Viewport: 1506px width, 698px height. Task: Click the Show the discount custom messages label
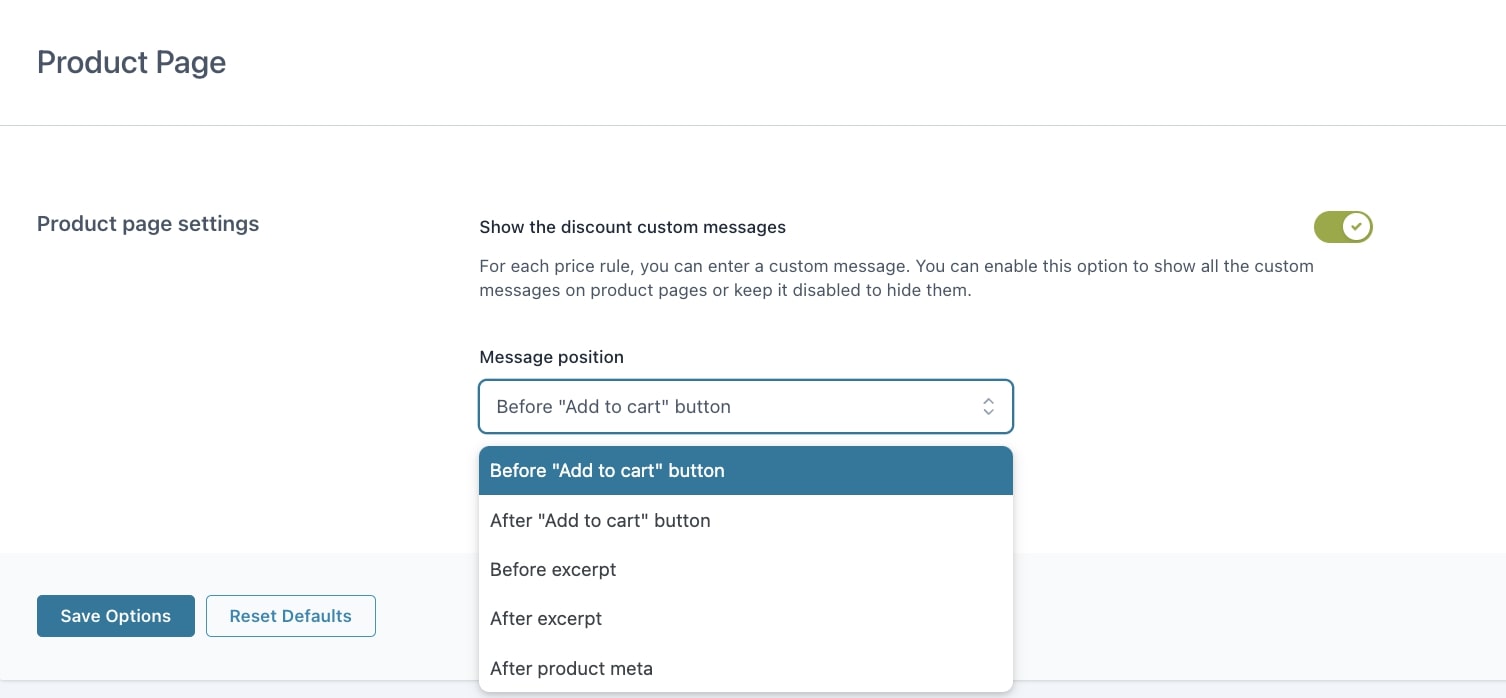pyautogui.click(x=632, y=227)
